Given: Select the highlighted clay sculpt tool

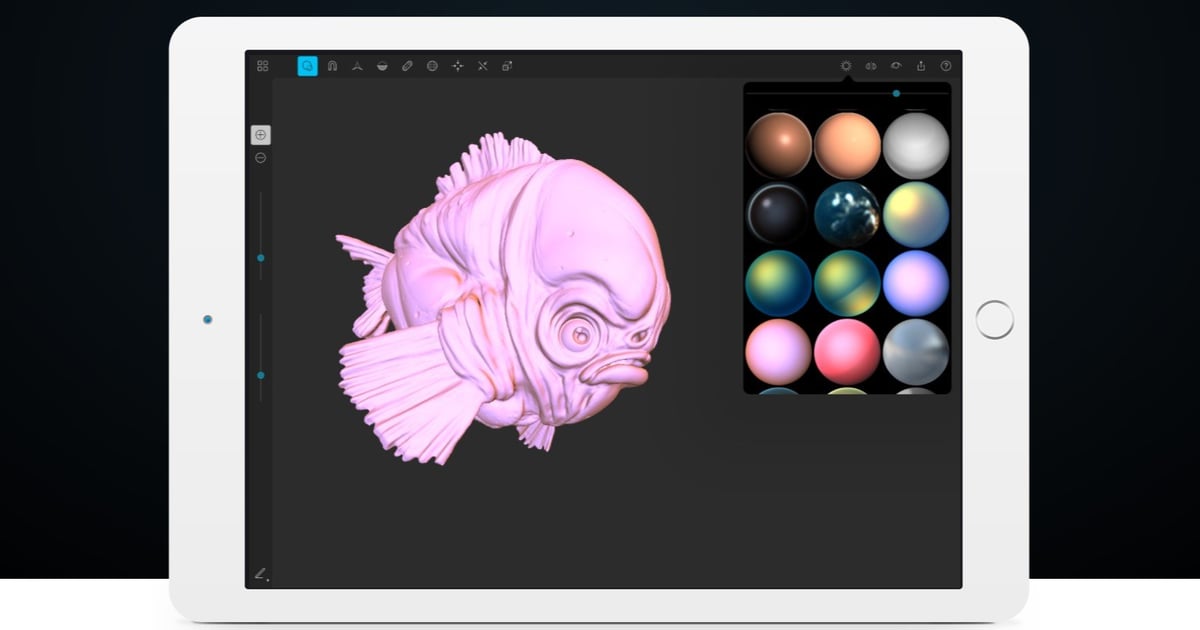Looking at the screenshot, I should tap(307, 65).
